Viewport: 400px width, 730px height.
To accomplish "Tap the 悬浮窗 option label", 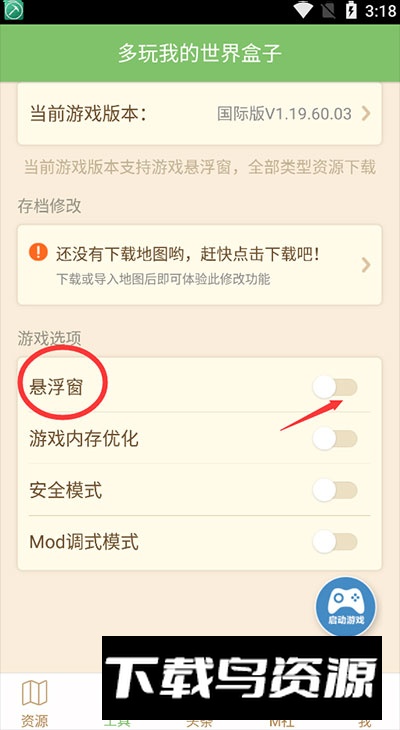I will (x=56, y=387).
